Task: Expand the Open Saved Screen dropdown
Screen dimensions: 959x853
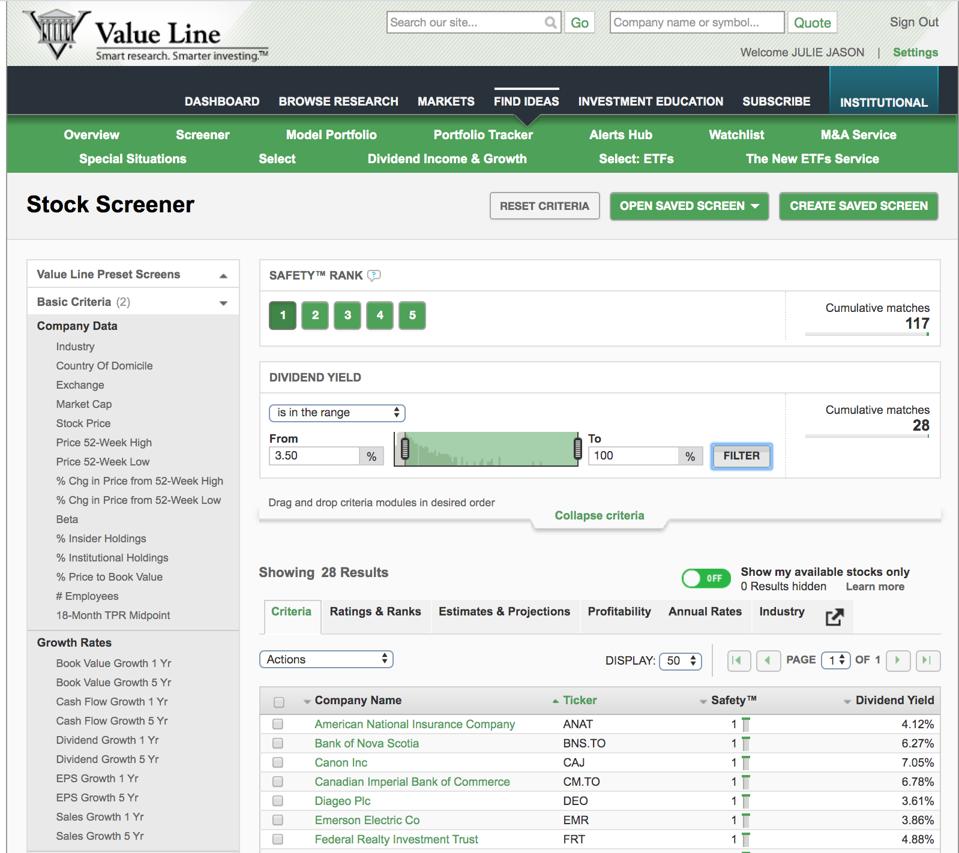Action: pyautogui.click(x=688, y=206)
